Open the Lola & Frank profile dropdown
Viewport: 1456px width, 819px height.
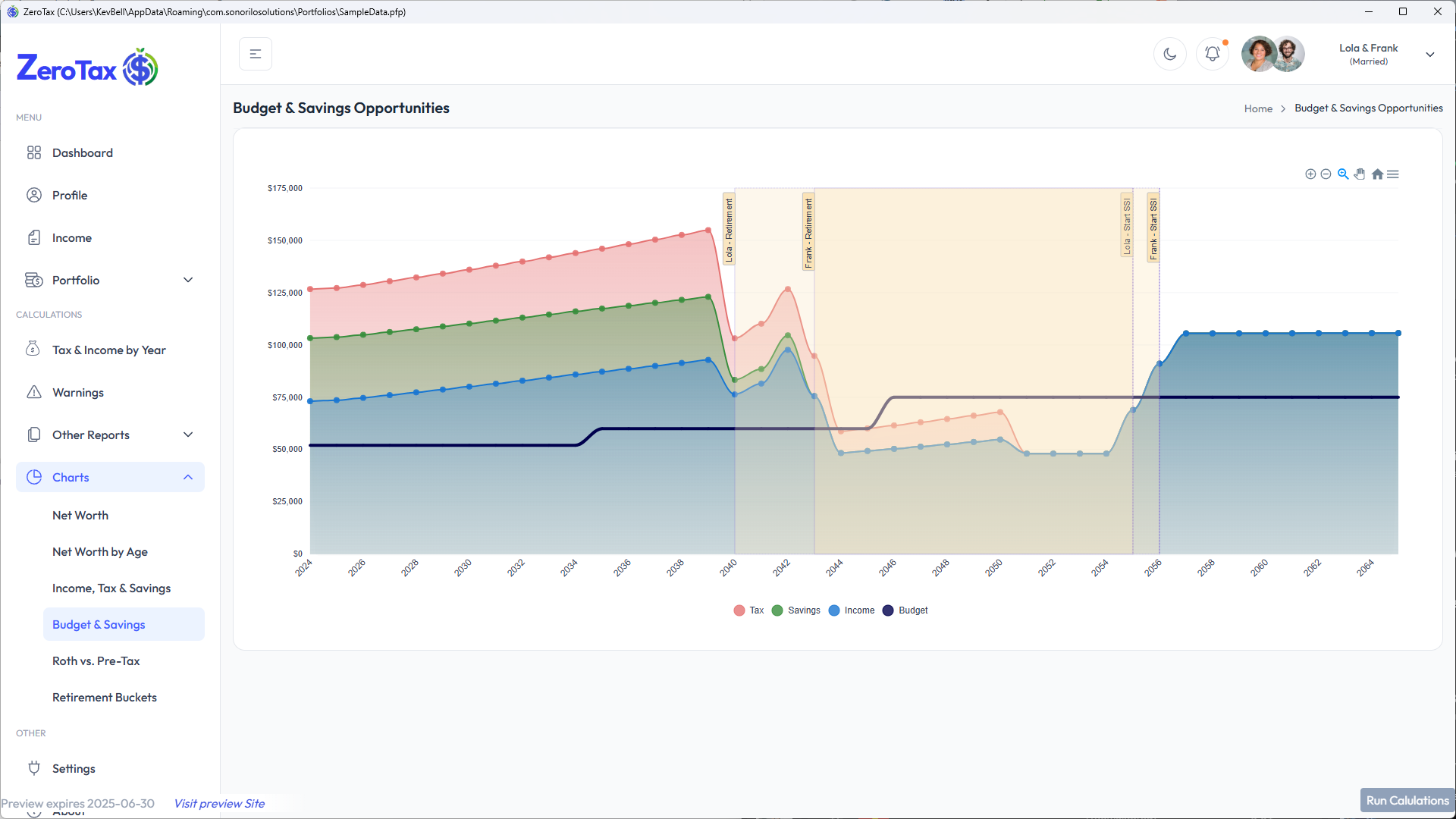1429,55
